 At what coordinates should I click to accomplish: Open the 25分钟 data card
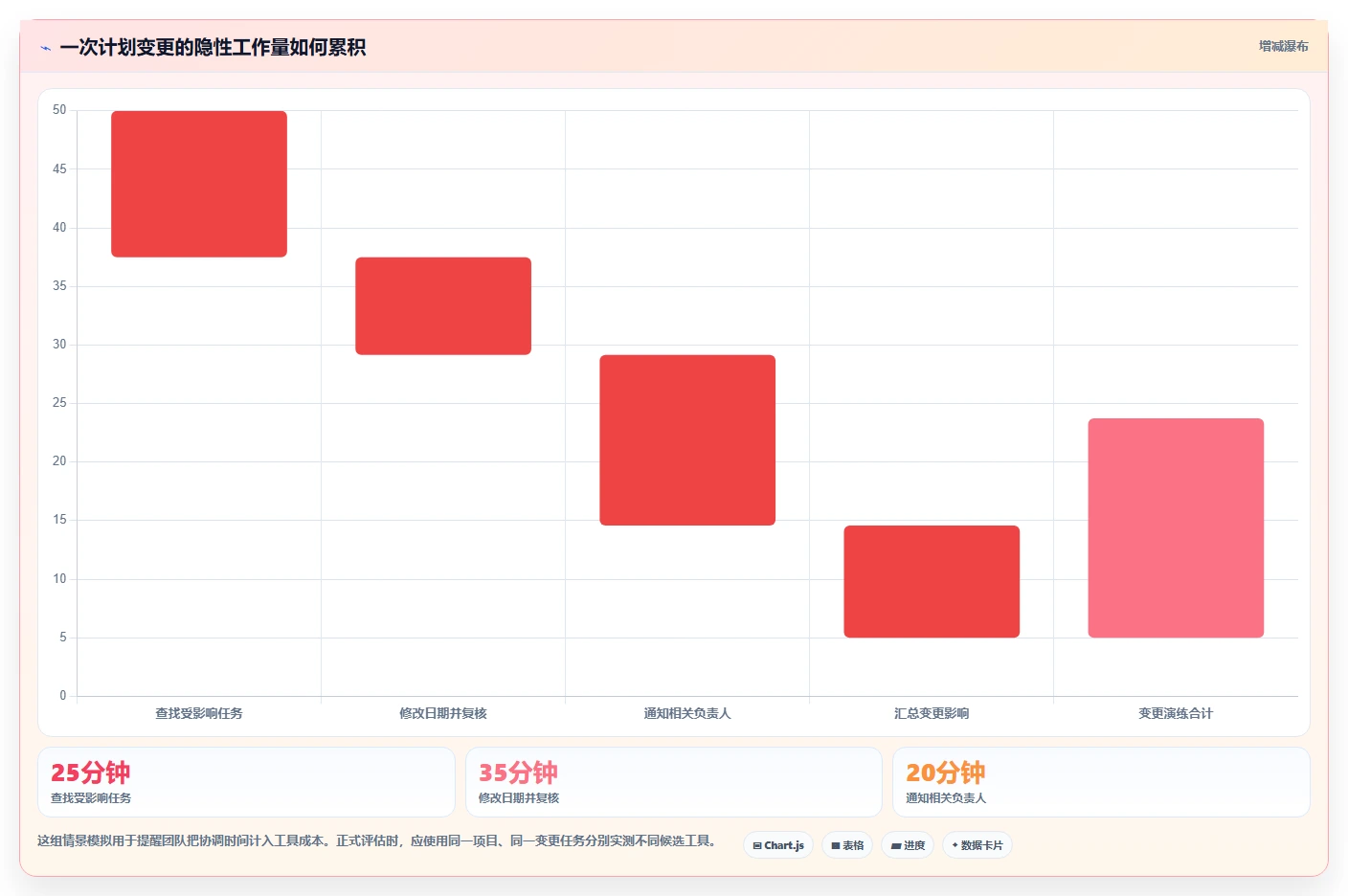246,782
